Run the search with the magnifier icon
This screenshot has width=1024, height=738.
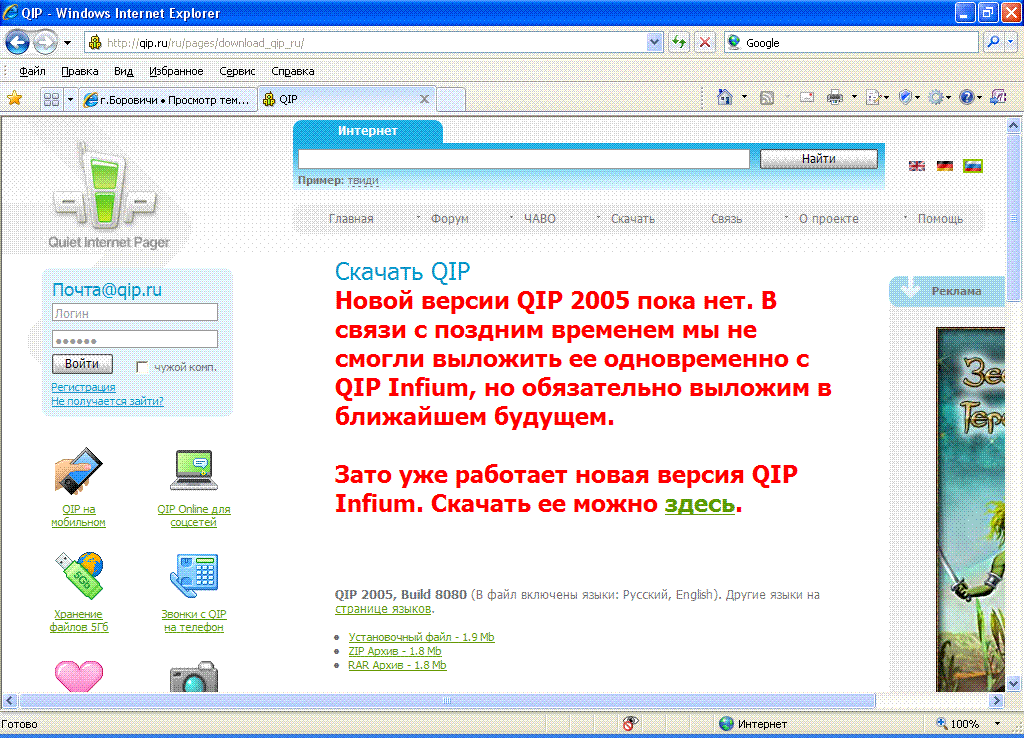993,43
